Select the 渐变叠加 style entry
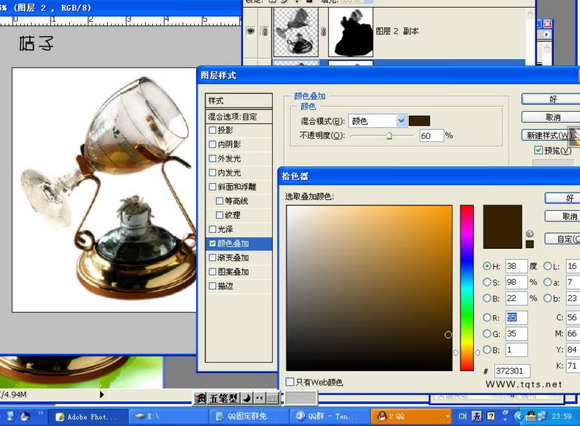The height and width of the screenshot is (426, 580). (239, 257)
